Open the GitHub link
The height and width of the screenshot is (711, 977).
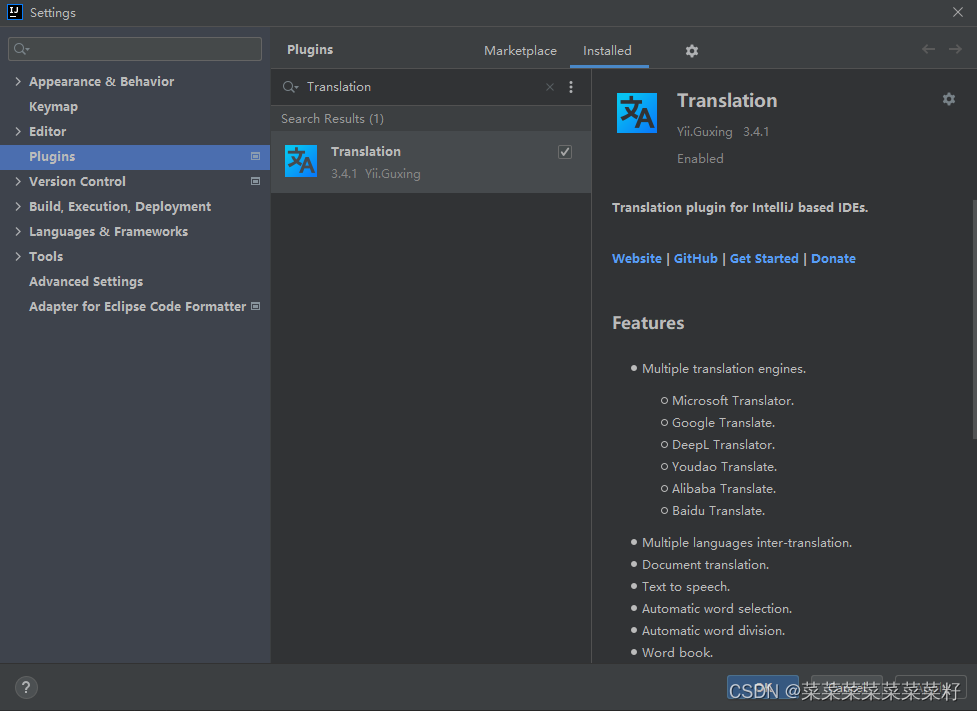(x=695, y=259)
